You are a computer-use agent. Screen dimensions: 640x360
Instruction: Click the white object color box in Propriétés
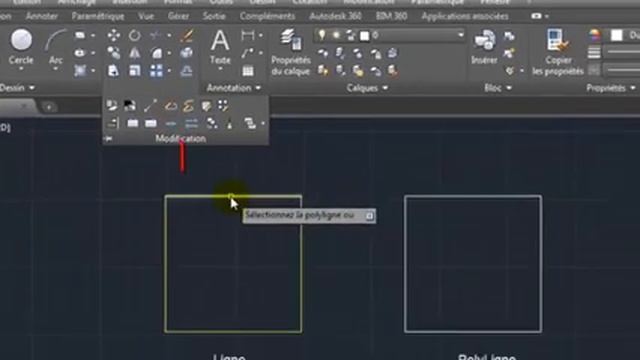(617, 36)
